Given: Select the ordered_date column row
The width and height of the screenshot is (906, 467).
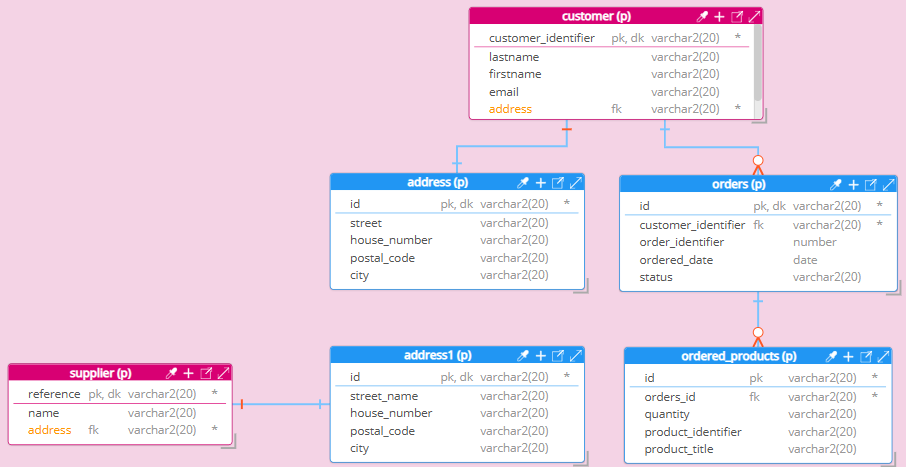Looking at the screenshot, I should 758,260.
